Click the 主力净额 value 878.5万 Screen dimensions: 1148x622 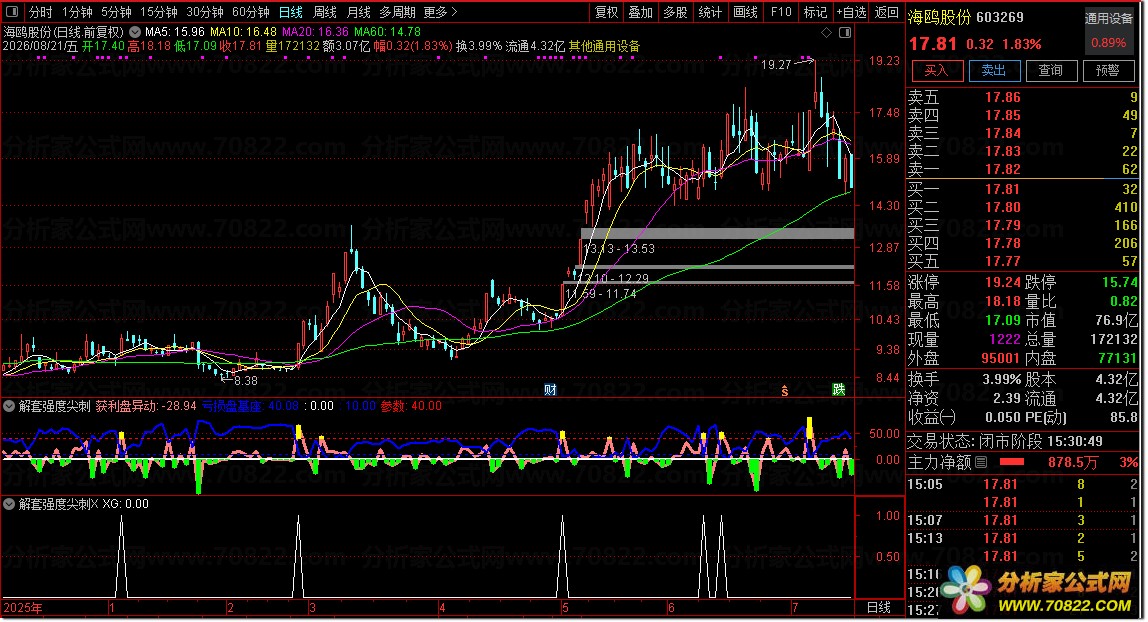click(1073, 462)
